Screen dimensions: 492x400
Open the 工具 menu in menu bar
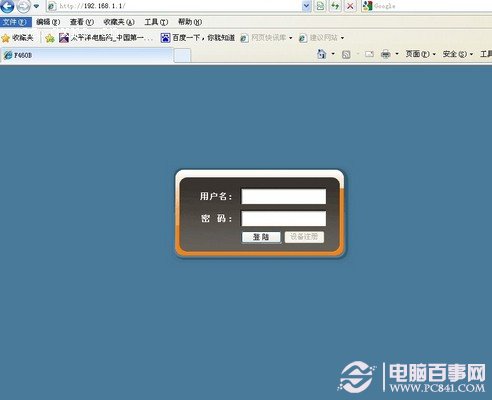[x=156, y=22]
